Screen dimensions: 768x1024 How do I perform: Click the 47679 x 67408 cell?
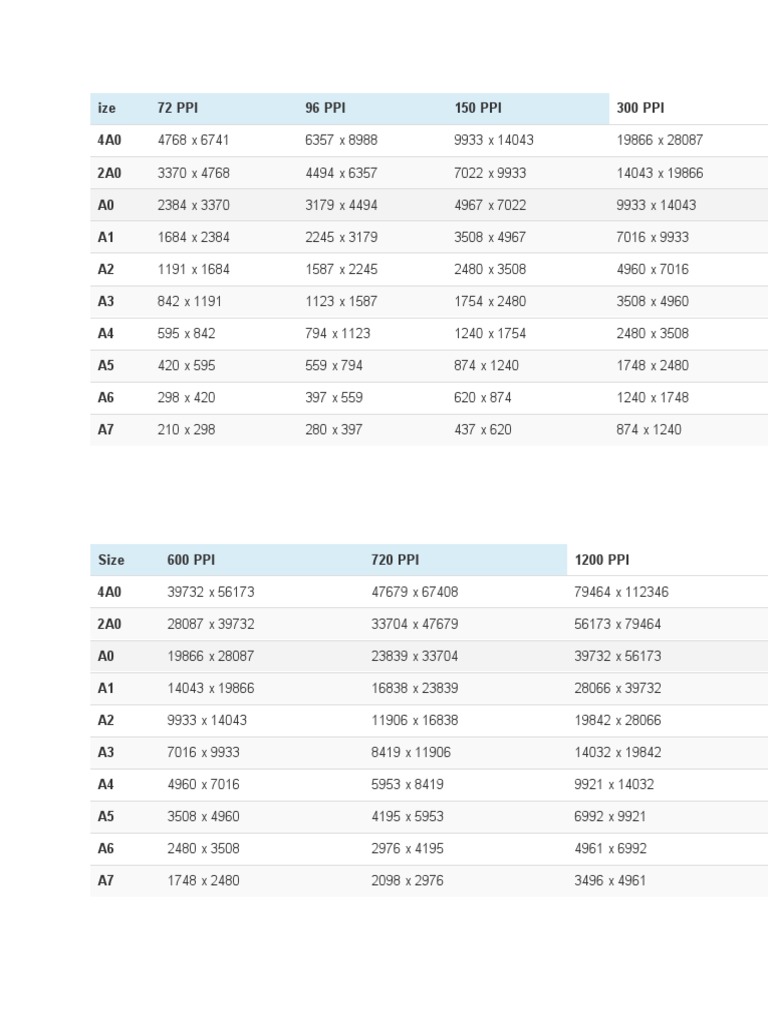(x=414, y=592)
